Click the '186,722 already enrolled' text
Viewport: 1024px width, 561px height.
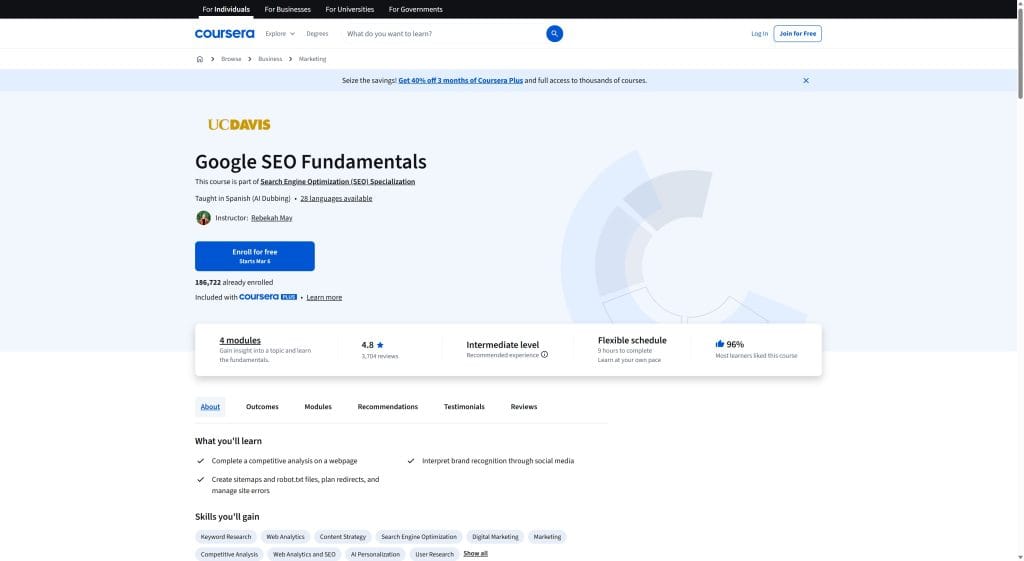[234, 283]
